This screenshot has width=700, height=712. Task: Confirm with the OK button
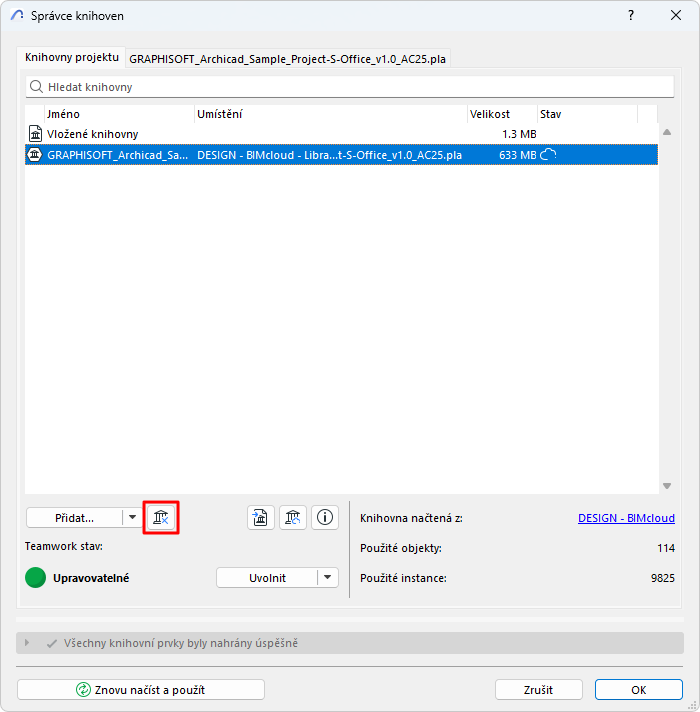point(639,690)
